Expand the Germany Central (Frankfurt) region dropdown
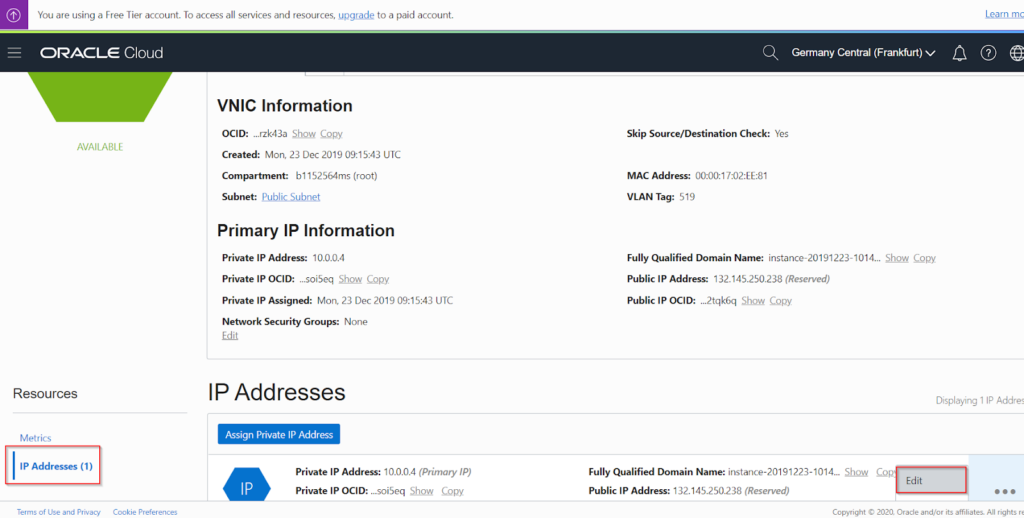The width and height of the screenshot is (1024, 518). [x=863, y=53]
